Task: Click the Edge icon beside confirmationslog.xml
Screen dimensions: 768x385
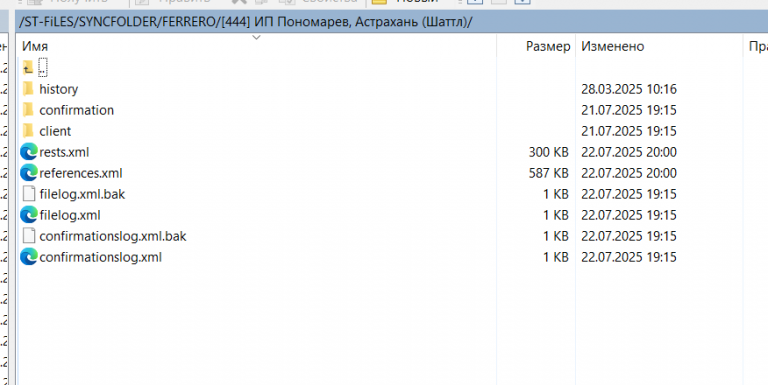Action: click(29, 257)
